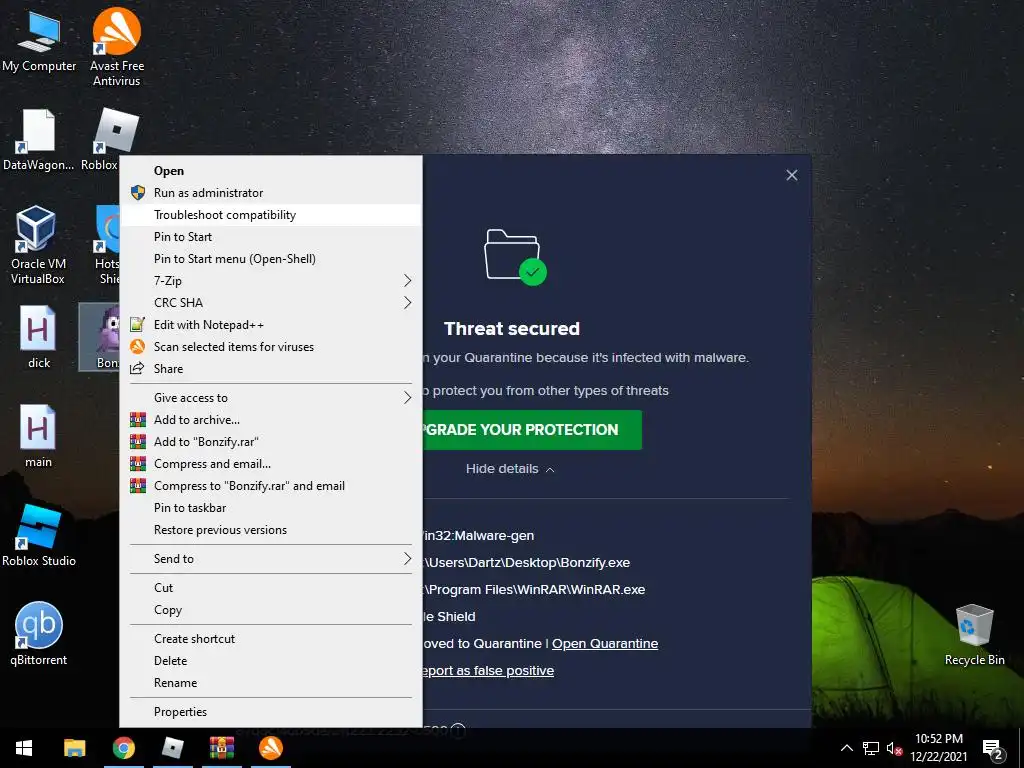Click Cut in the context menu

pos(271,588)
